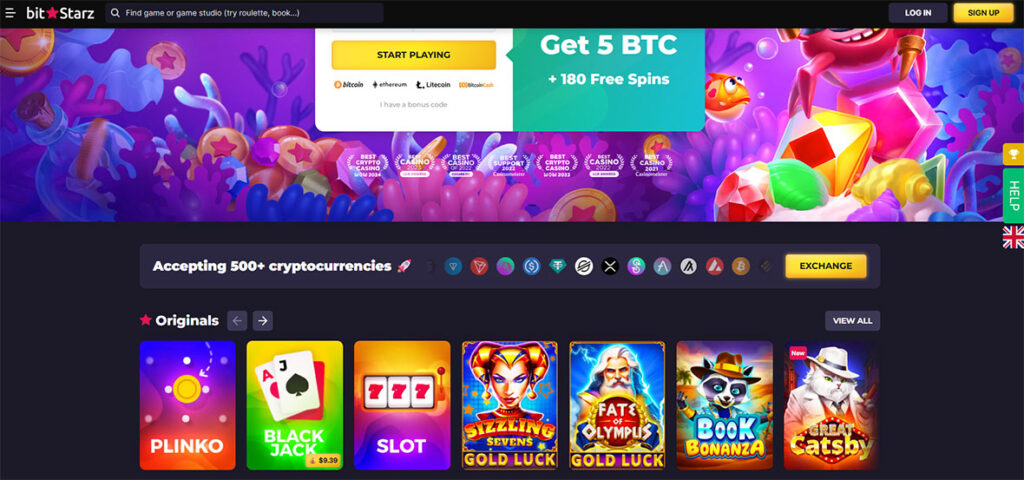
Task: Open the UK flag language selector
Action: pyautogui.click(x=1013, y=237)
